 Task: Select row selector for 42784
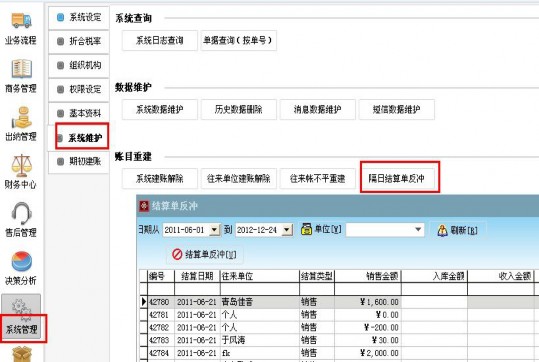coord(144,353)
